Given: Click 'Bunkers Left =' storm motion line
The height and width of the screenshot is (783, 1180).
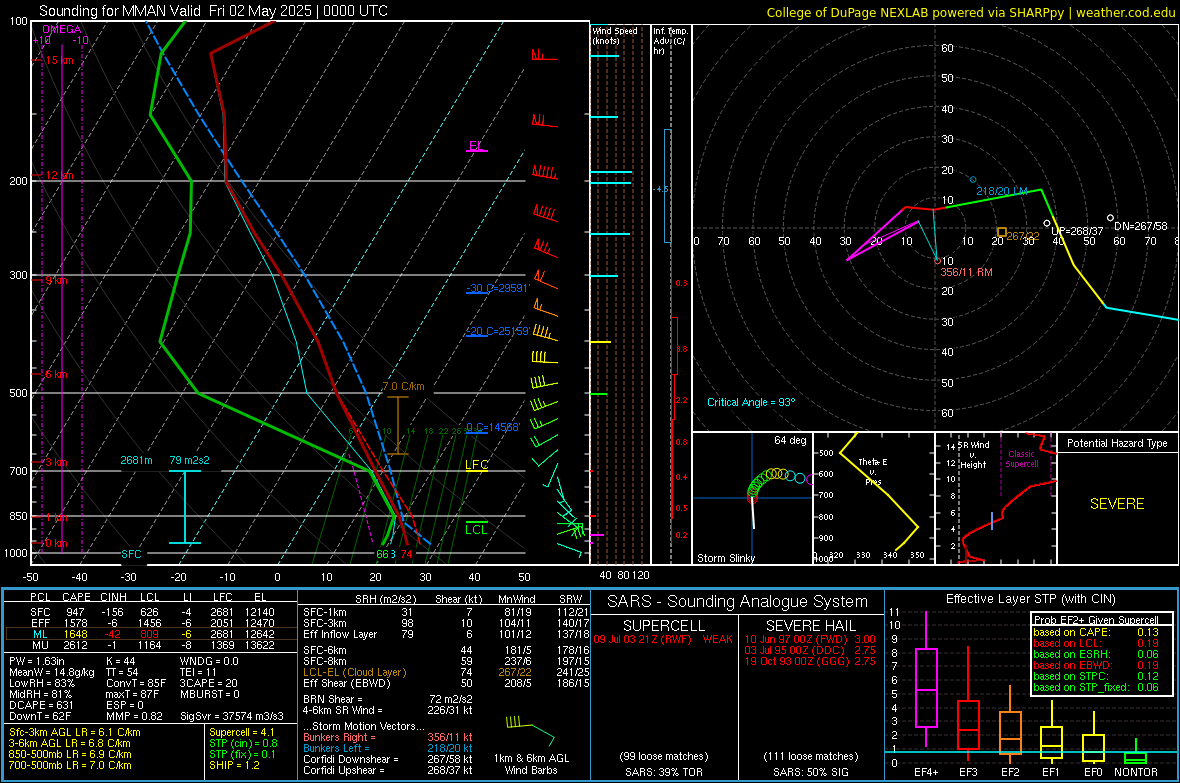Looking at the screenshot, I should pyautogui.click(x=388, y=748).
